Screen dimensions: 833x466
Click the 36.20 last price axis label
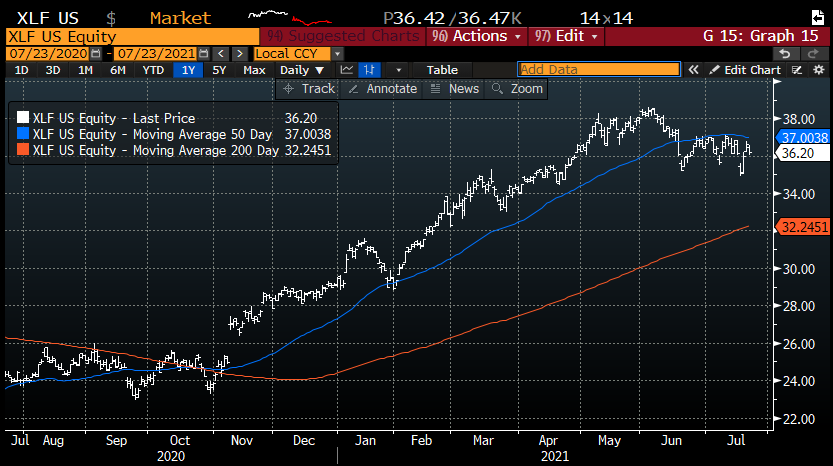[803, 154]
